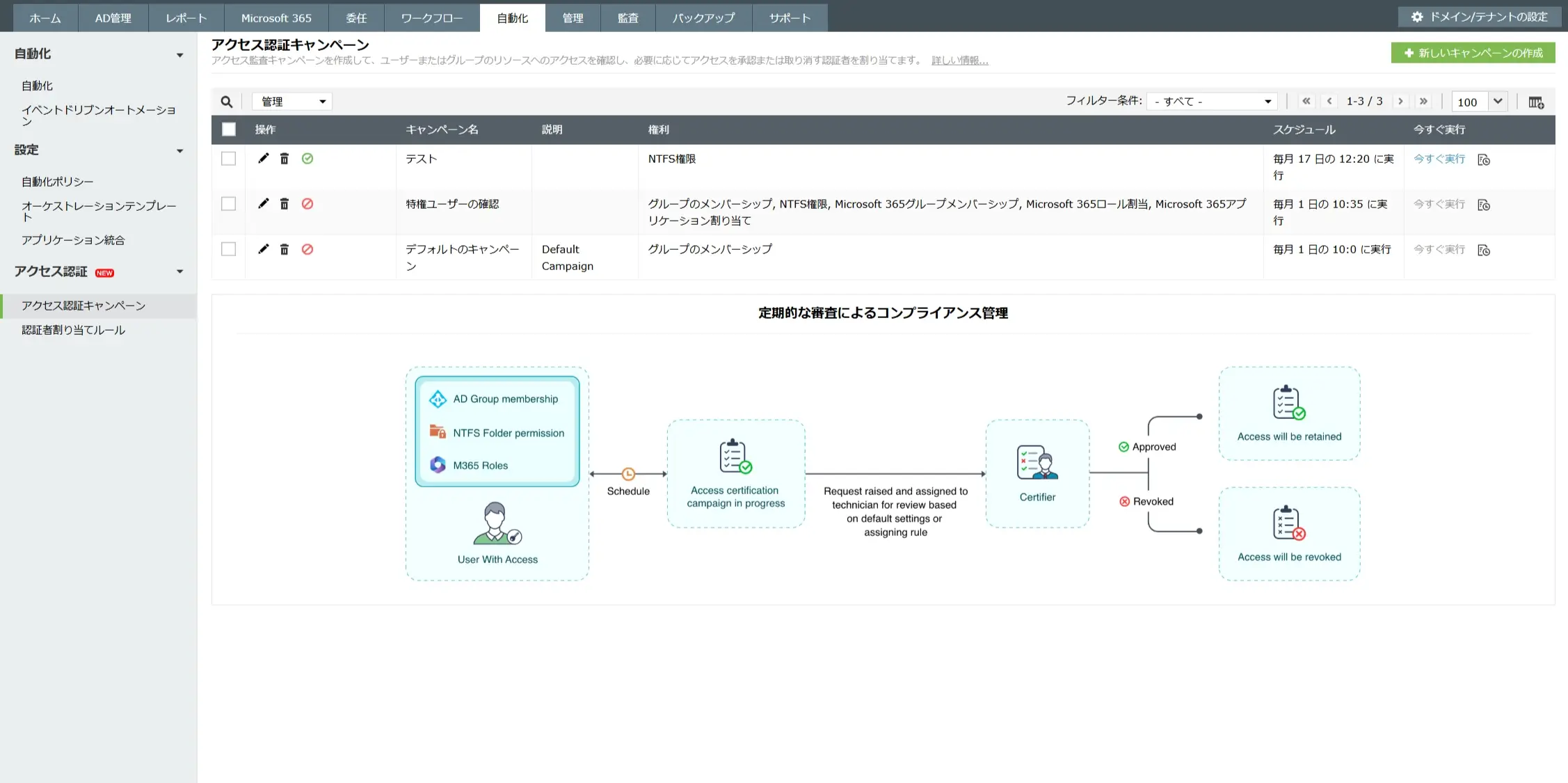Check the デフォルトのキャンペーン checkbox

229,249
